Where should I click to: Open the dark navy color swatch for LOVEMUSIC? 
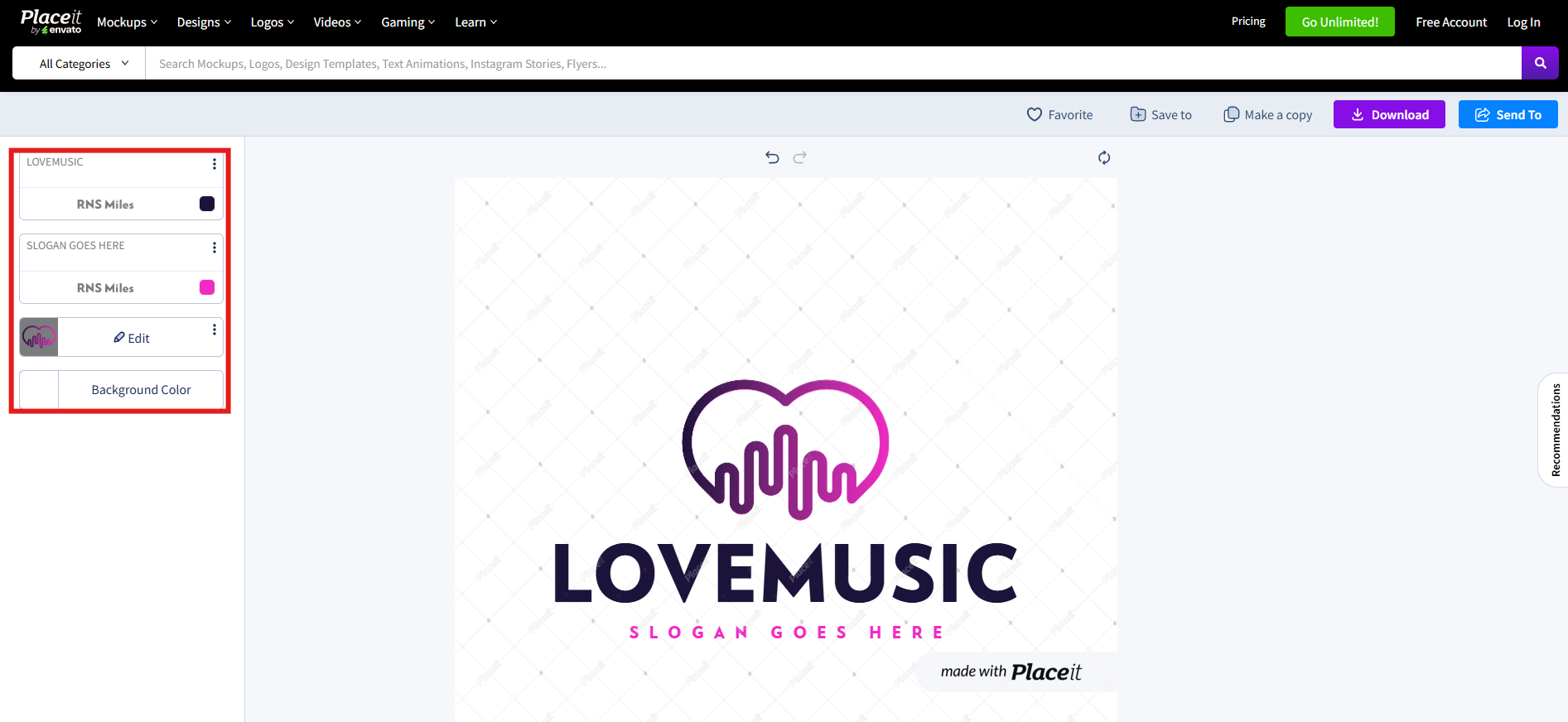coord(207,204)
